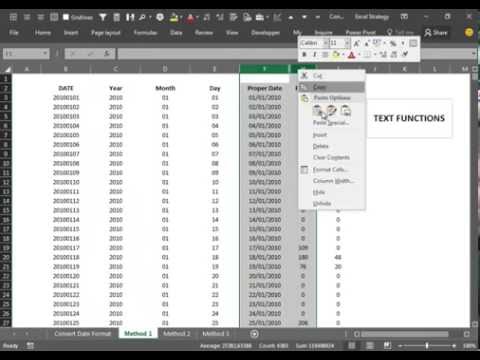The height and width of the screenshot is (360, 480).
Task: Click the macro record icon in status bar
Action: click(x=30, y=346)
